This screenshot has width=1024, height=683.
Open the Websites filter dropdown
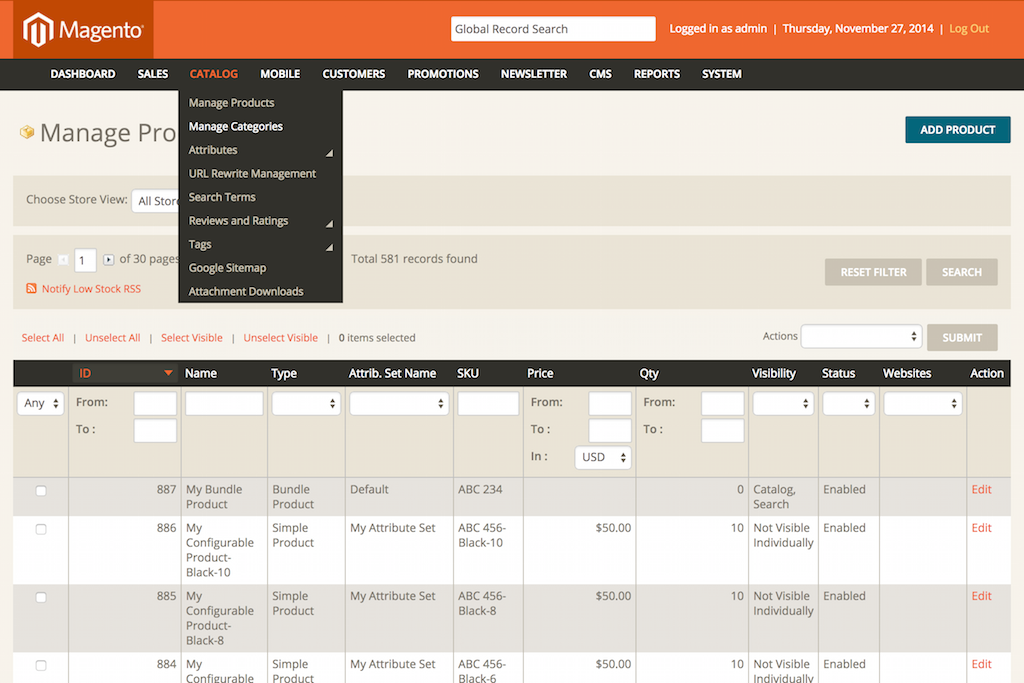[x=923, y=404]
